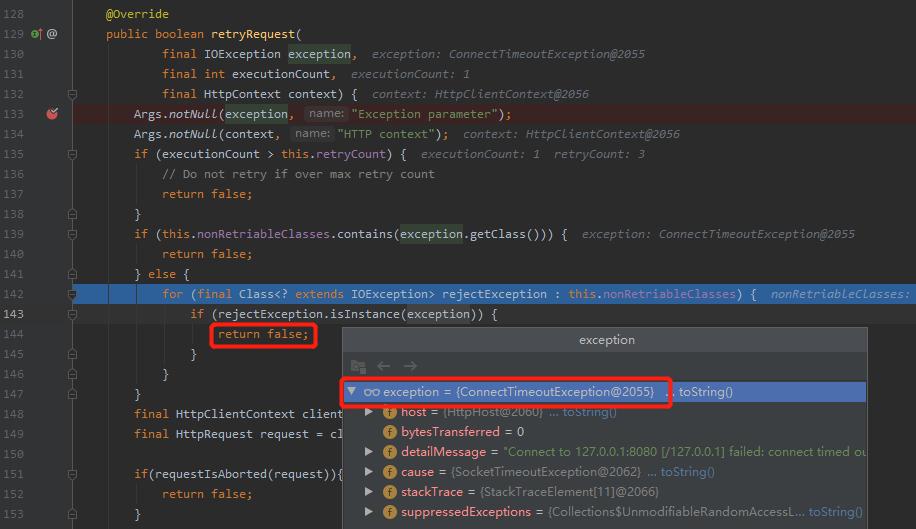Click the field icon next to suppressedExceptions
The width and height of the screenshot is (916, 529).
click(390, 512)
